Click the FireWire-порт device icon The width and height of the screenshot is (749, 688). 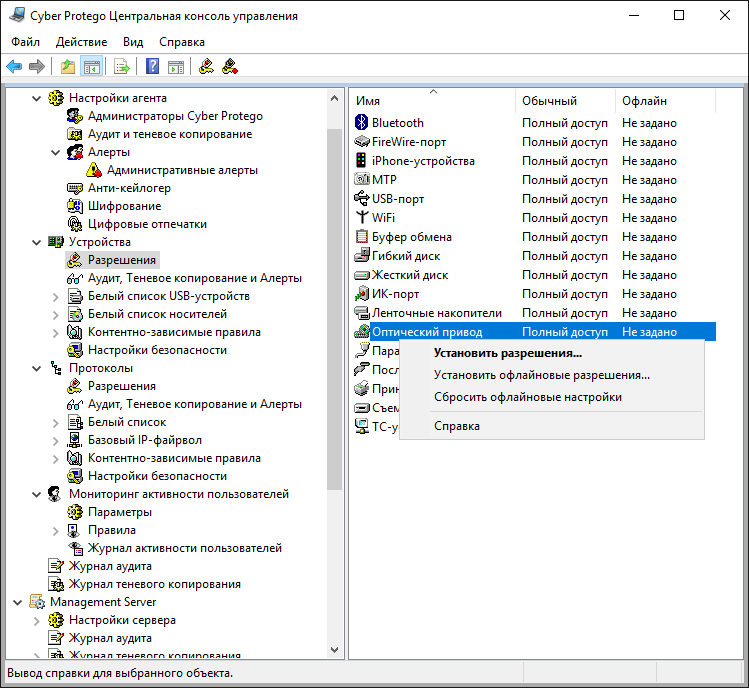(362, 142)
